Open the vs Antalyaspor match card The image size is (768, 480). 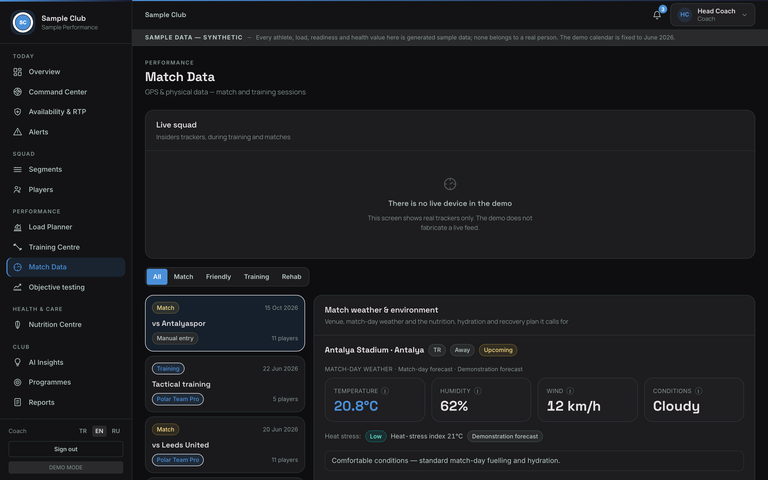click(225, 323)
